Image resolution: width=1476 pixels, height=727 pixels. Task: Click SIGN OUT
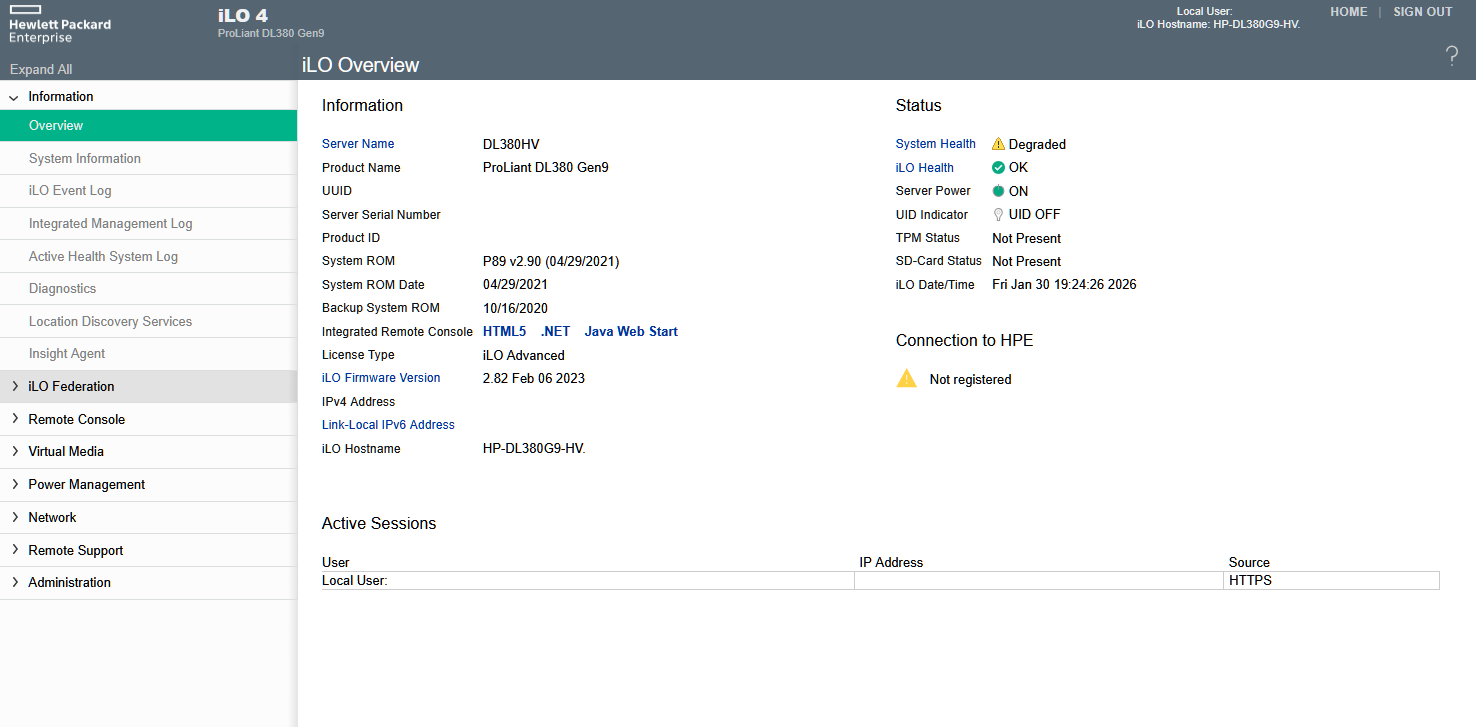pyautogui.click(x=1422, y=11)
